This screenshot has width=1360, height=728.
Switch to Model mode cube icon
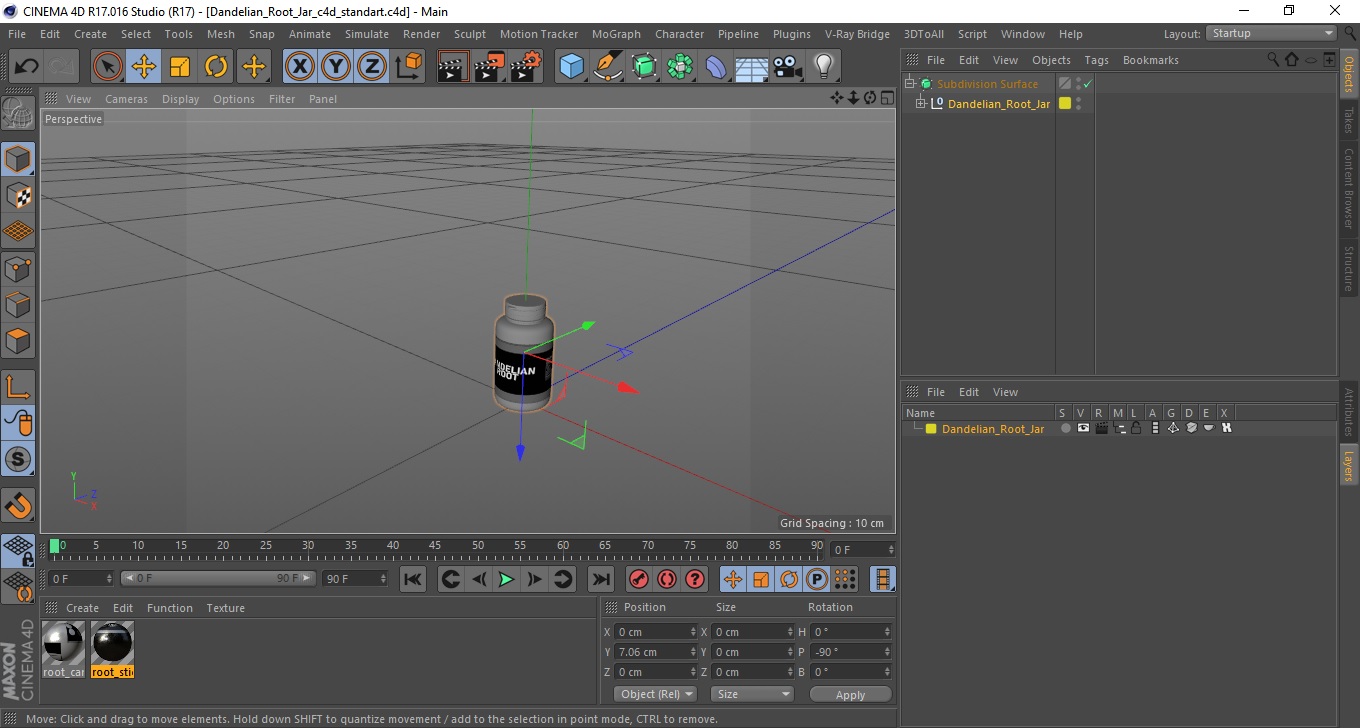[18, 159]
